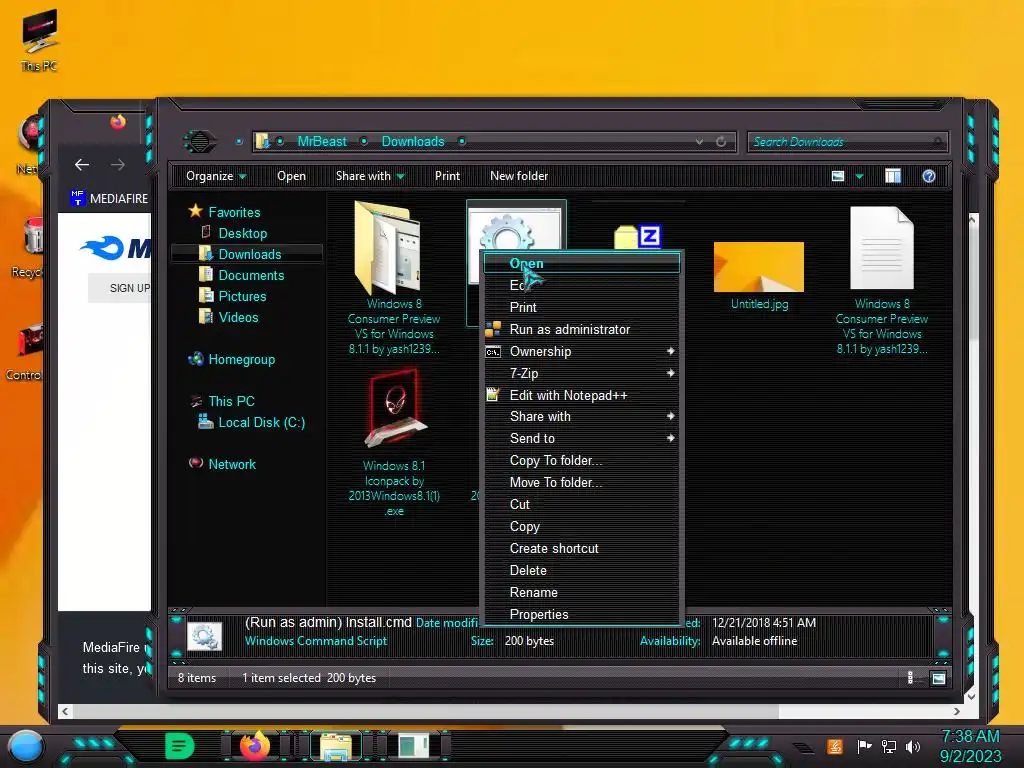Choose Copy in the context menu
The width and height of the screenshot is (1024, 768).
tap(581, 526)
